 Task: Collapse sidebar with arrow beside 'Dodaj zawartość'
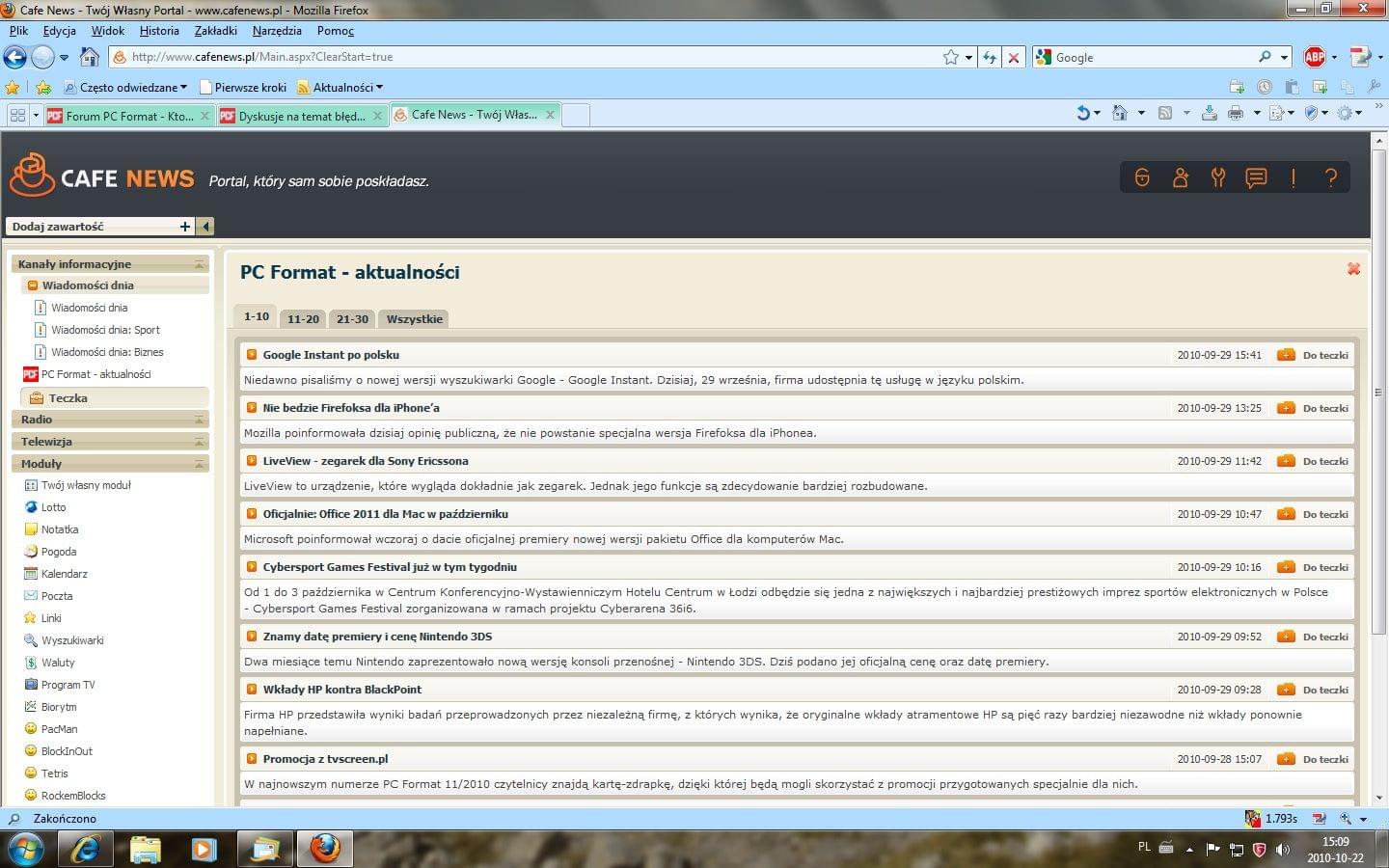tap(205, 227)
